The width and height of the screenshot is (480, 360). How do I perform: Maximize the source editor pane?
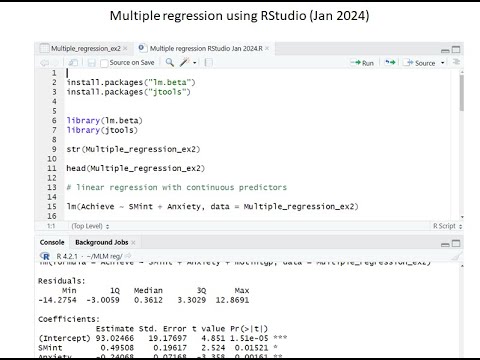(456, 50)
